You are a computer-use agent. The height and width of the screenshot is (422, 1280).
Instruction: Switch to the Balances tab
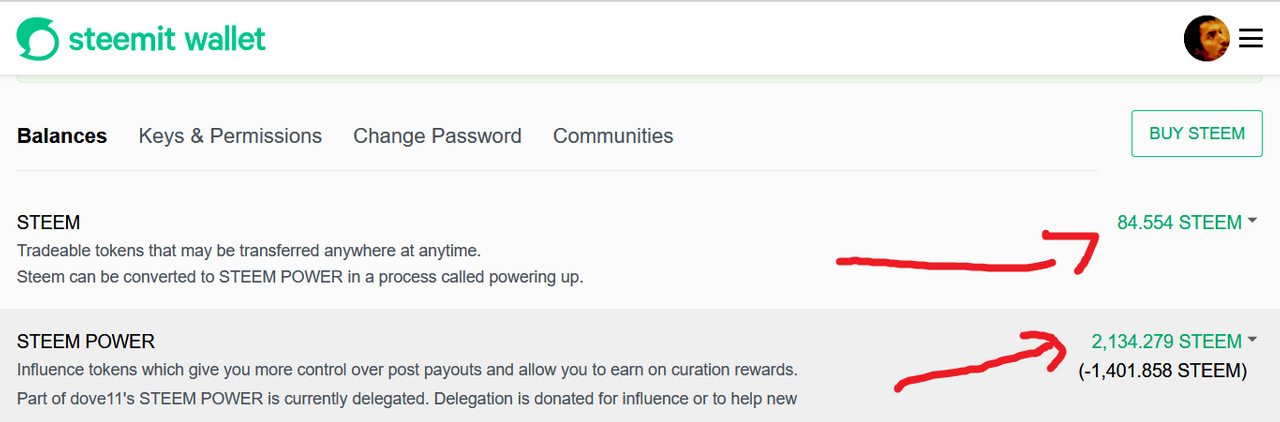(62, 136)
